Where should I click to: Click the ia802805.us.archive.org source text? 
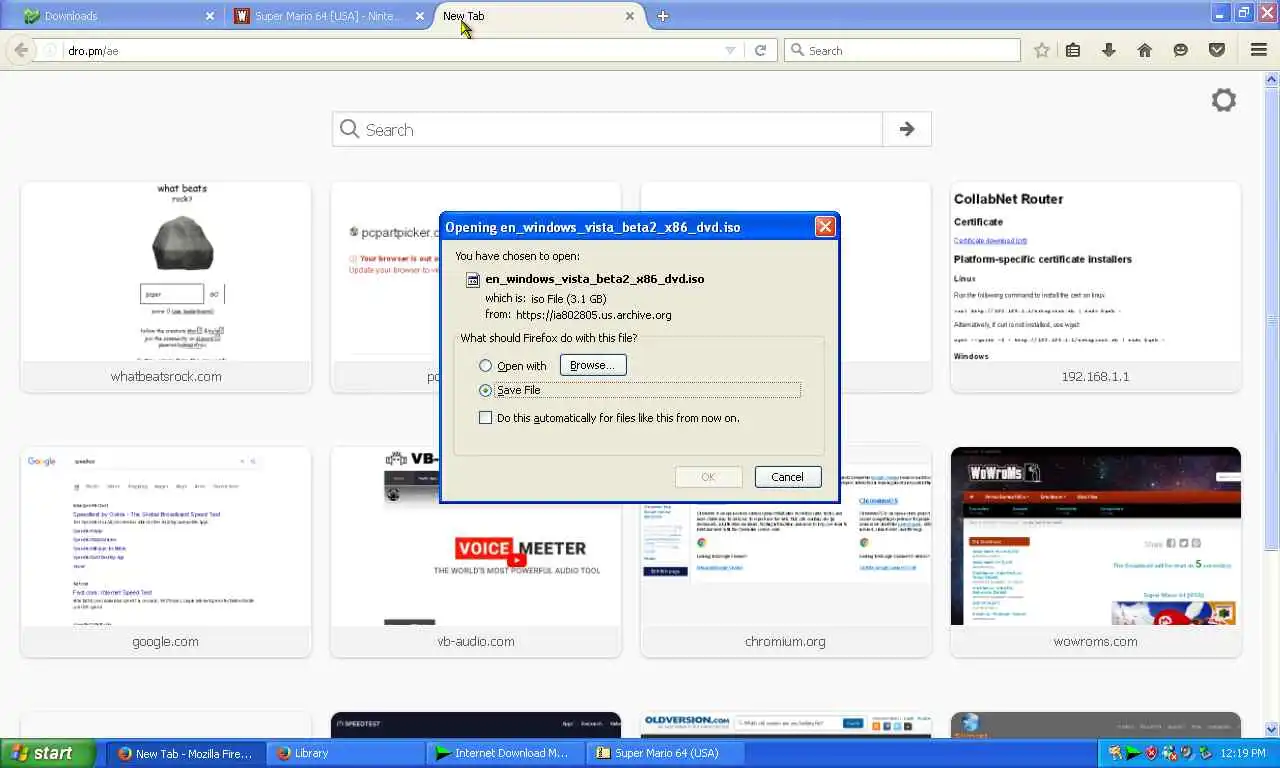pyautogui.click(x=594, y=315)
